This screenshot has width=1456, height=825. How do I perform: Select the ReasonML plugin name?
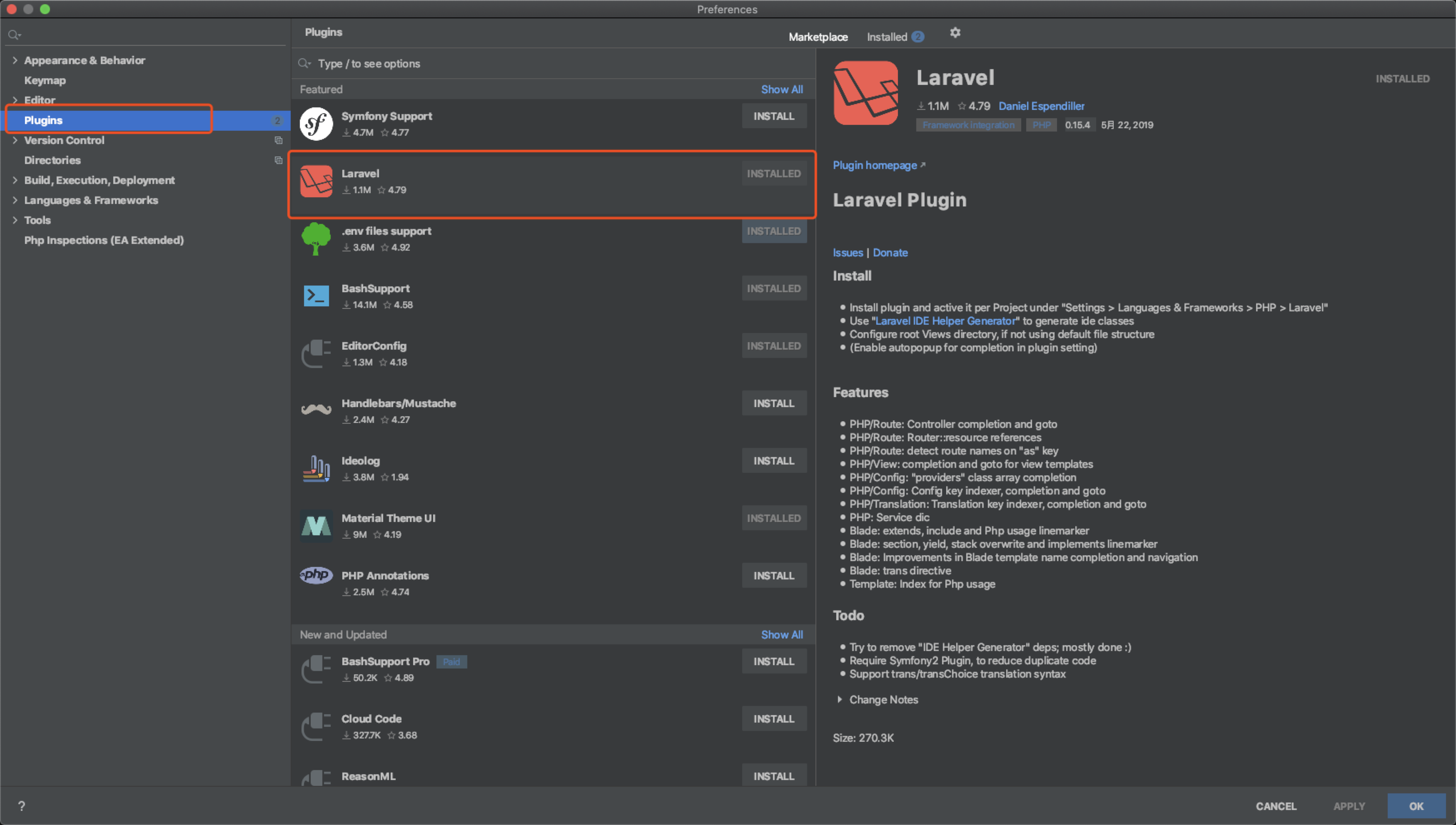click(369, 776)
